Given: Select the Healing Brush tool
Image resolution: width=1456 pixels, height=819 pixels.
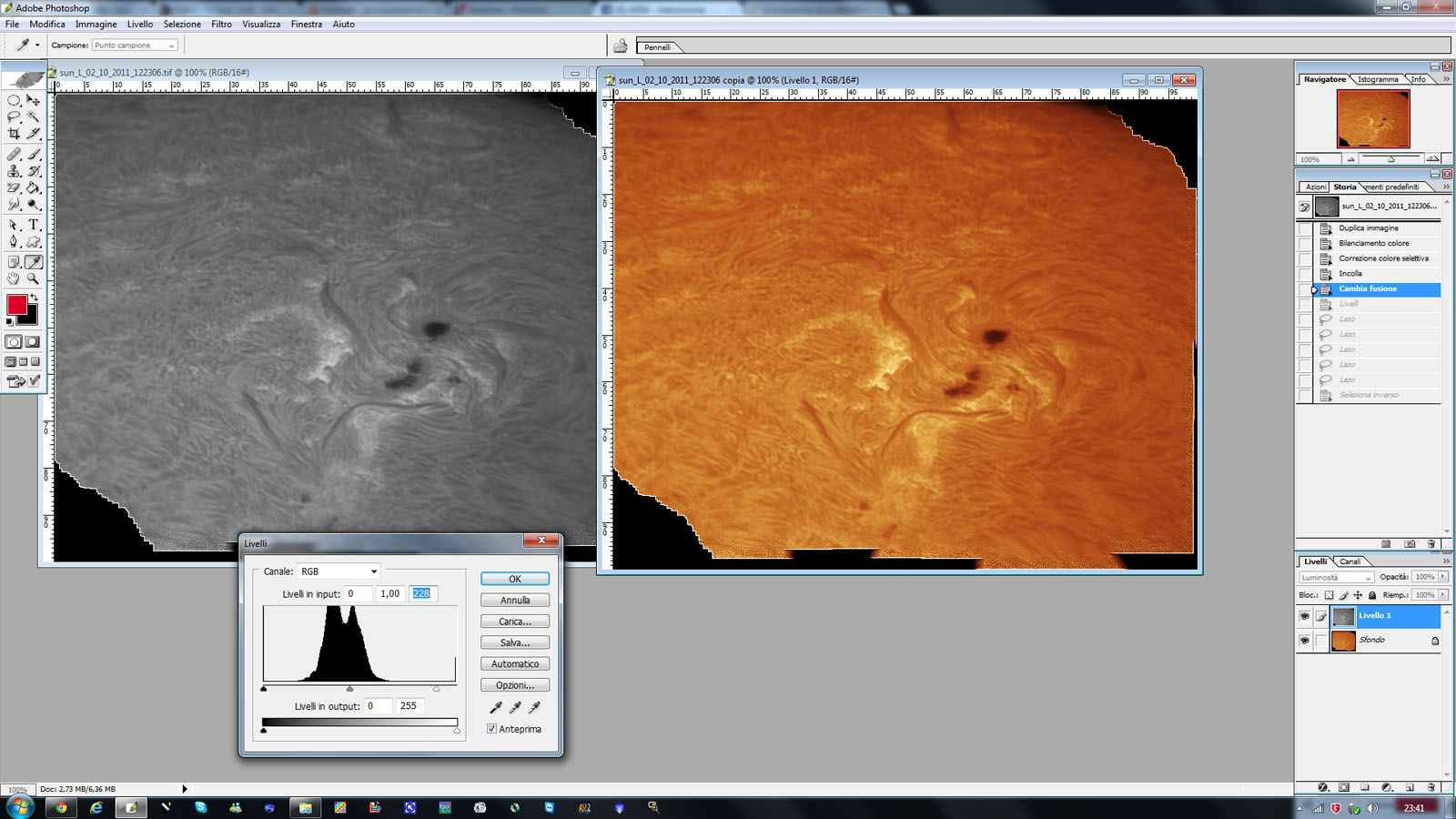Looking at the screenshot, I should click(x=14, y=154).
